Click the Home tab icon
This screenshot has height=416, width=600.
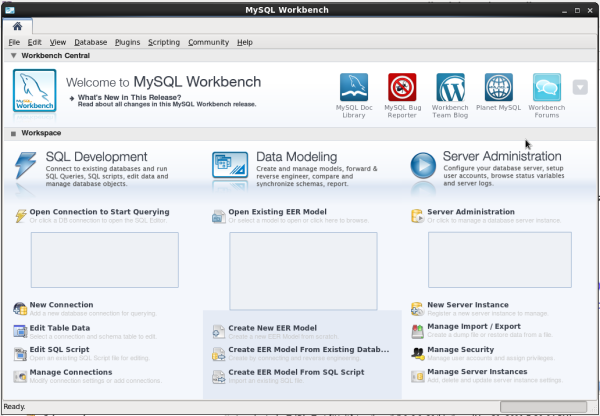point(17,26)
